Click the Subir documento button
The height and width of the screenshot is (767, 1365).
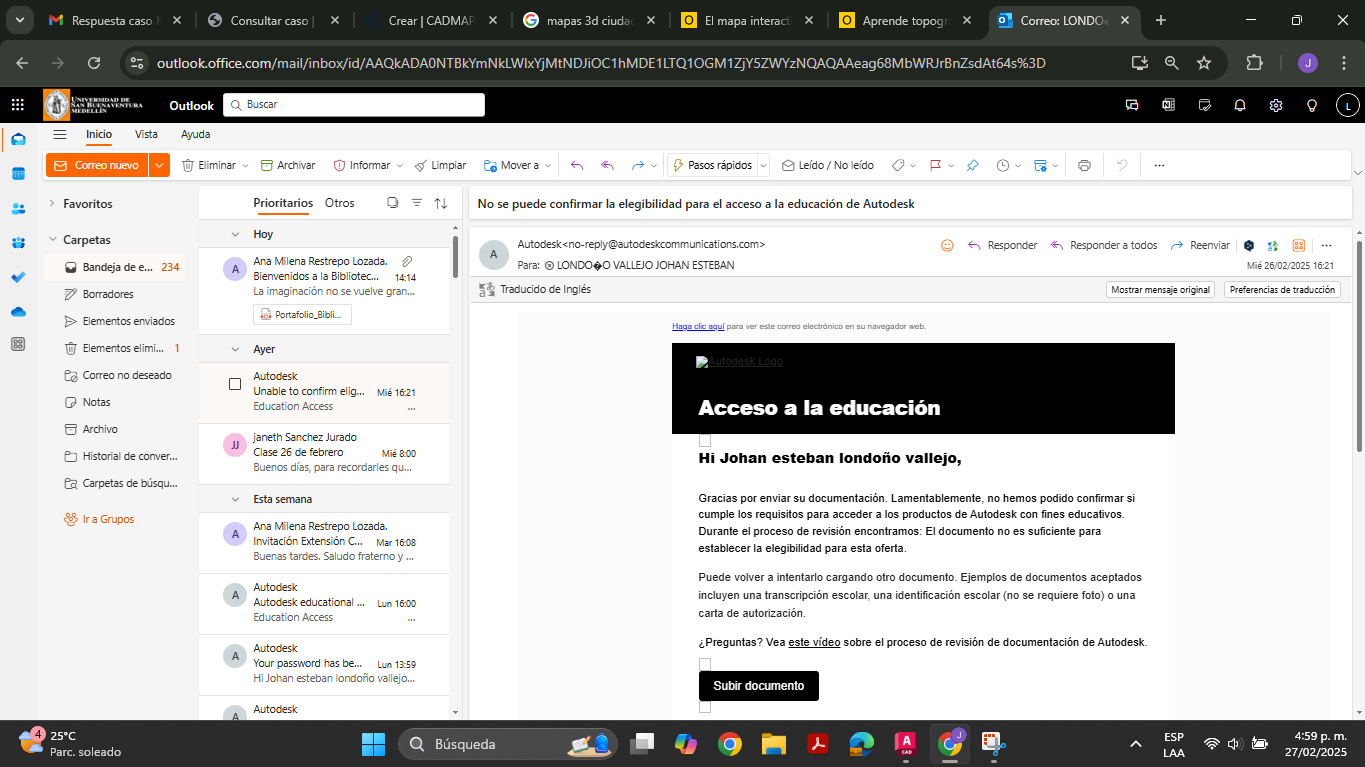[759, 686]
